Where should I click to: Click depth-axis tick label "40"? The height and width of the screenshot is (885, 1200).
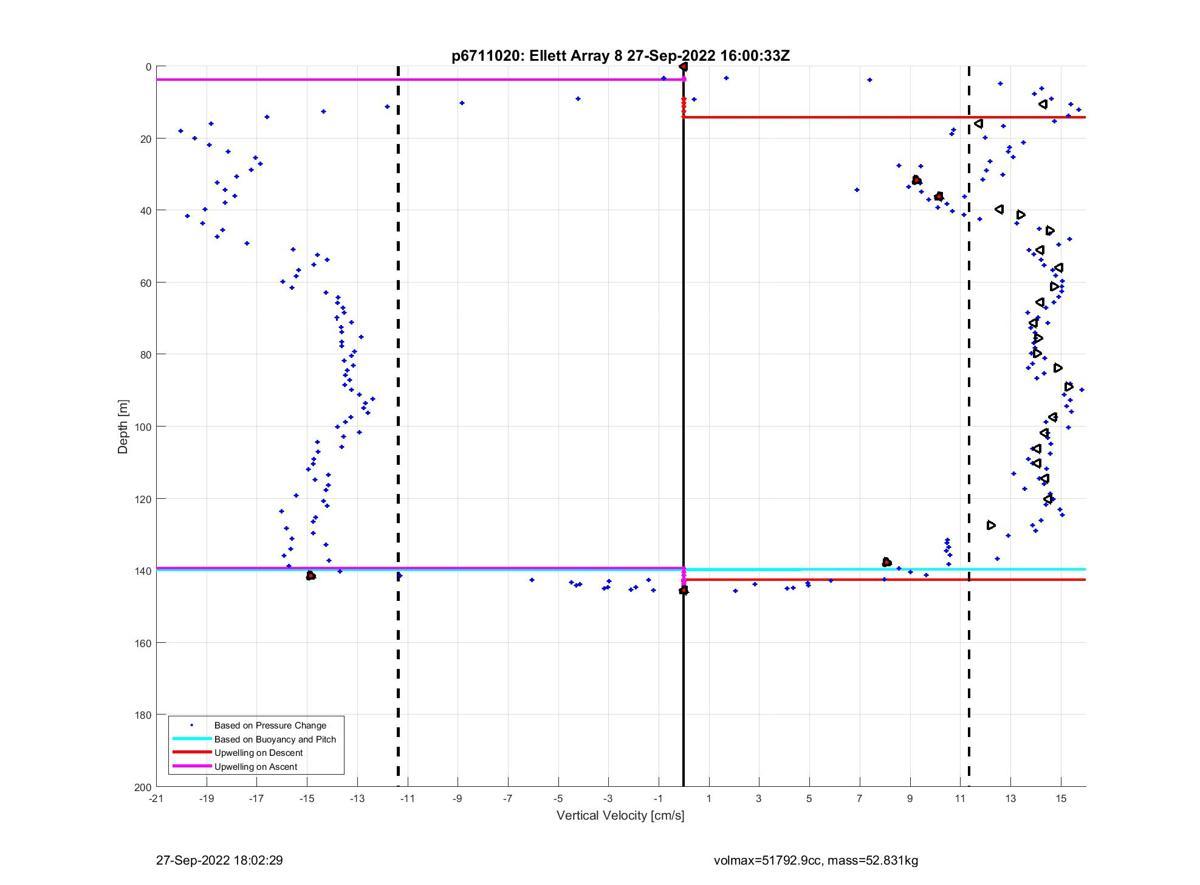tap(145, 211)
